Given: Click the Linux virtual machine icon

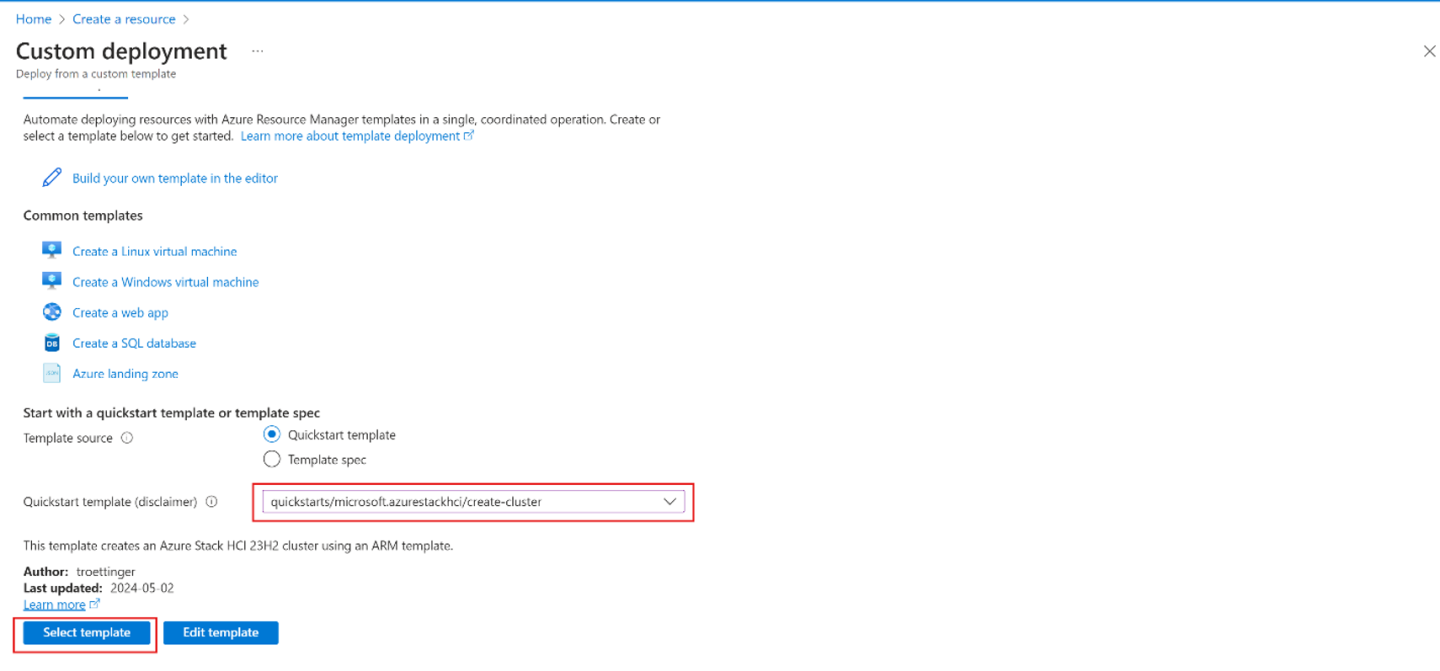Looking at the screenshot, I should 52,250.
